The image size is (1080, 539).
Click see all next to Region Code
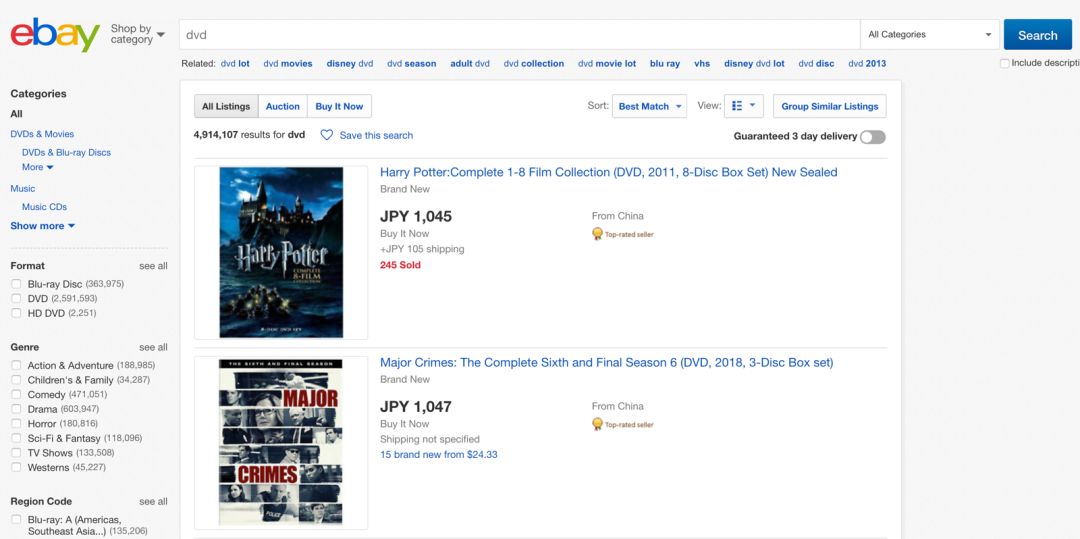153,501
